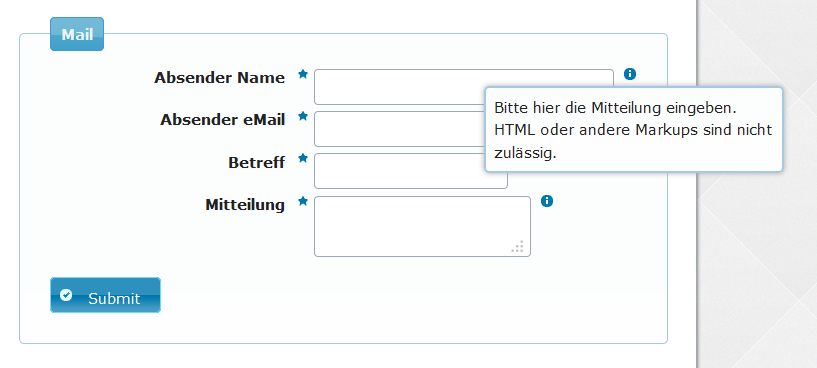Click the required star next to Betreff
817x368 pixels.
(x=303, y=158)
